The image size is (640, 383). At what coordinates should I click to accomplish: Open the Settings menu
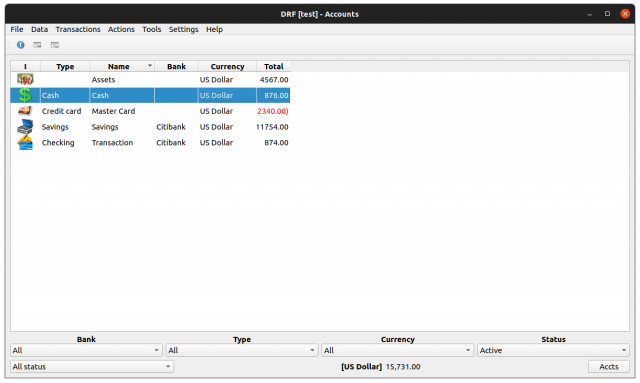pyautogui.click(x=184, y=29)
